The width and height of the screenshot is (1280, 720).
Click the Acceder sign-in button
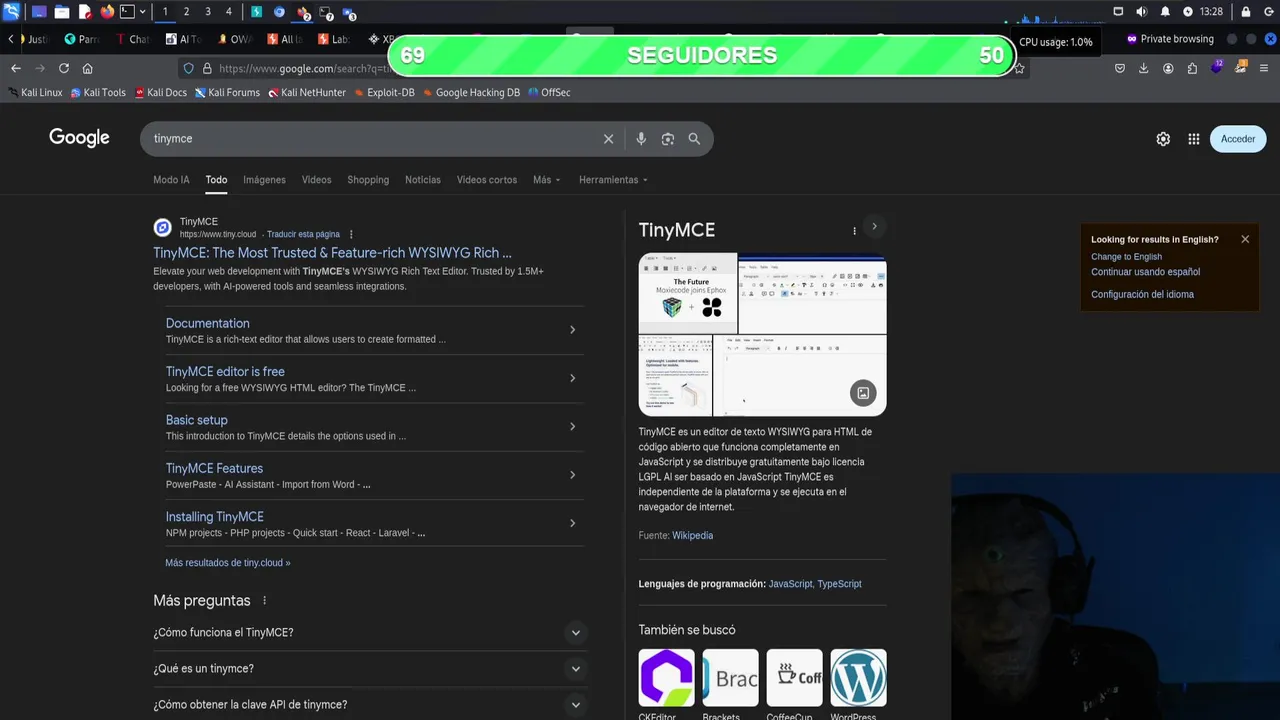[1237, 139]
